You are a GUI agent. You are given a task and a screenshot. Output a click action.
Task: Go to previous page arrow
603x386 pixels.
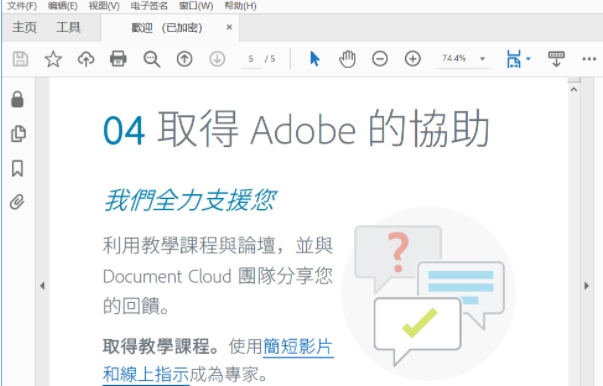tap(185, 59)
